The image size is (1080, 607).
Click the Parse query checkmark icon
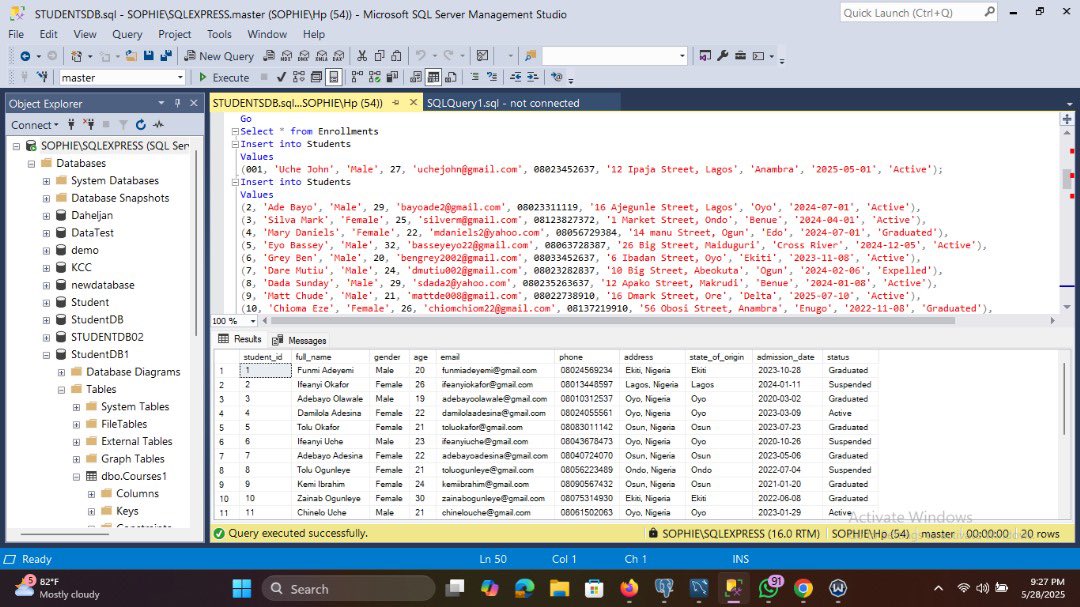coord(282,77)
